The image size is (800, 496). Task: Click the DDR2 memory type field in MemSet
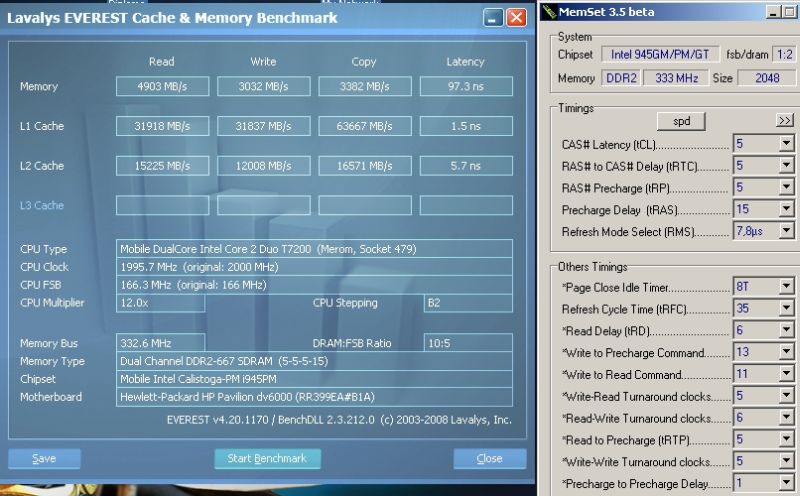click(x=621, y=78)
